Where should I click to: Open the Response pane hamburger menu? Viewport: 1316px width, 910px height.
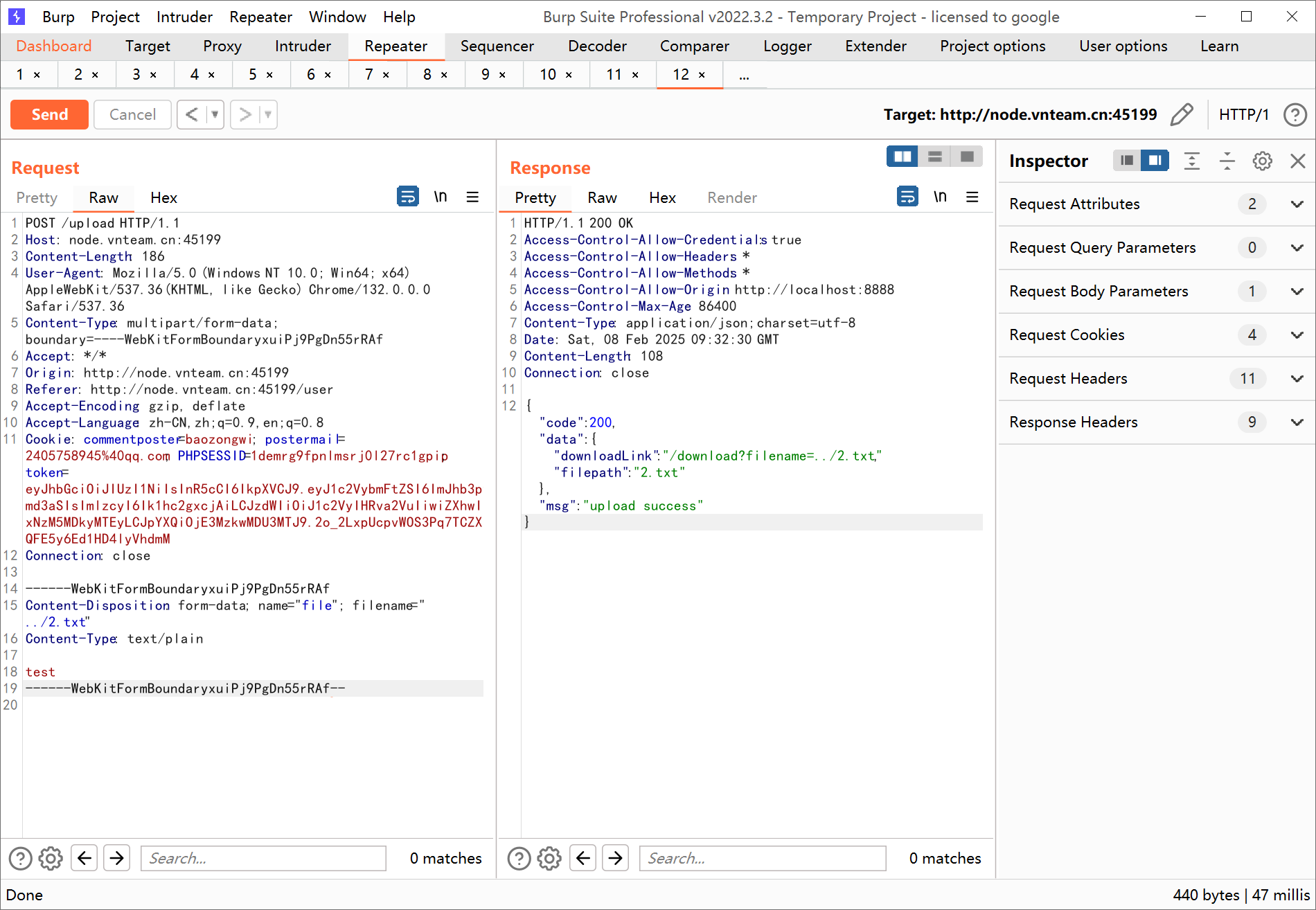[972, 197]
